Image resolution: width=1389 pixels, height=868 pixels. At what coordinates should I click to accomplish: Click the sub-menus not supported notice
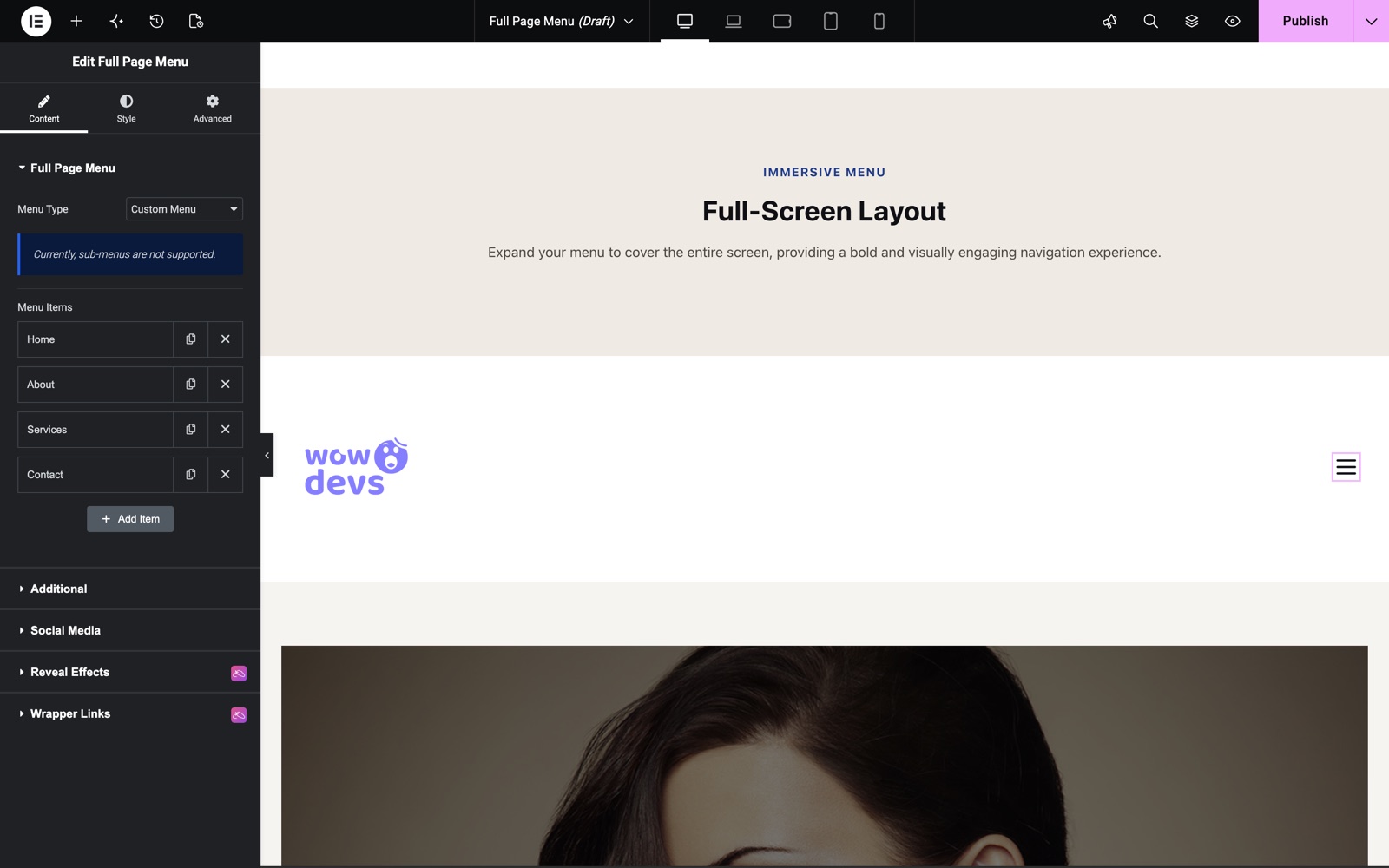pos(130,254)
